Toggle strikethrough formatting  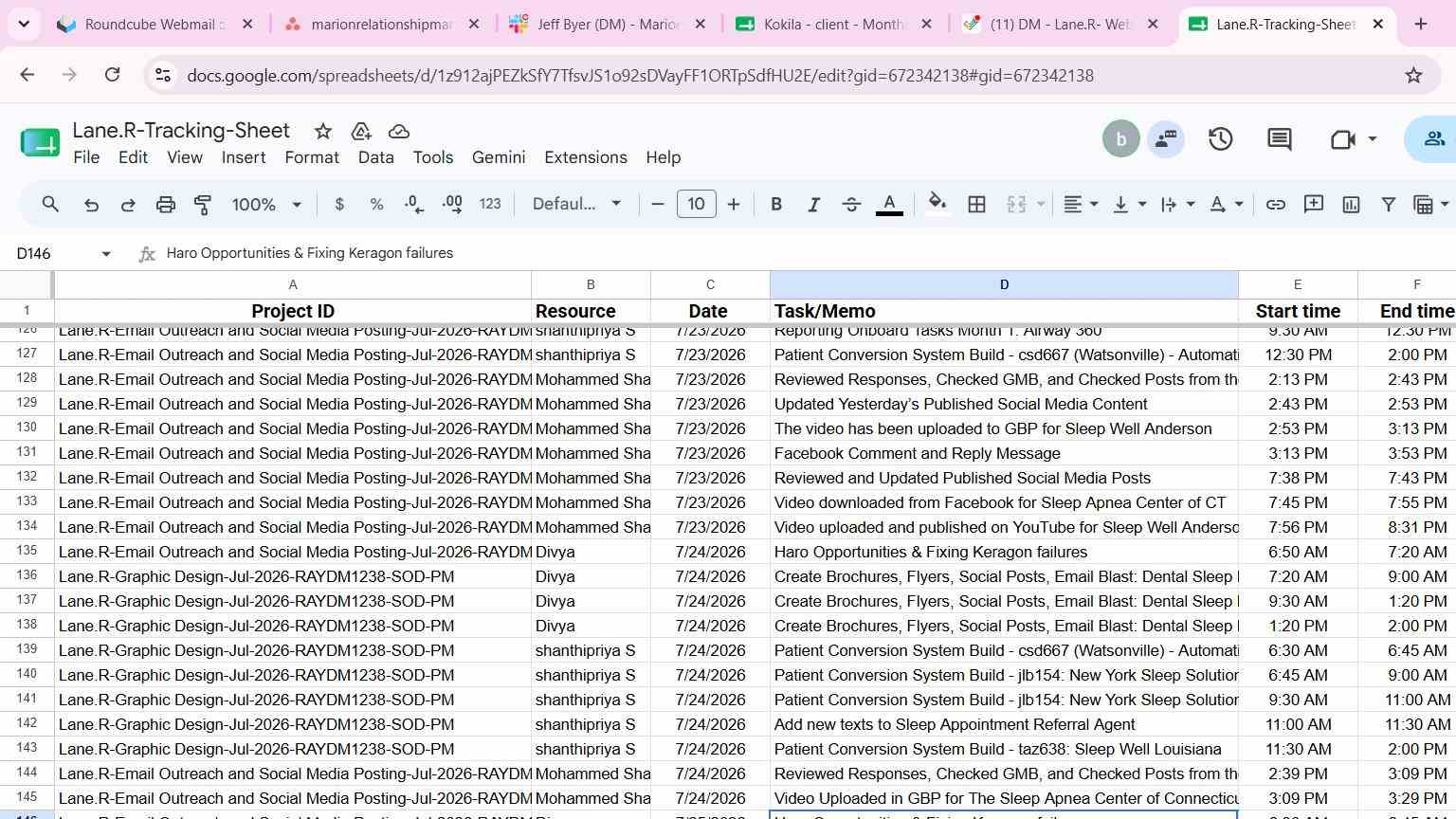(851, 204)
